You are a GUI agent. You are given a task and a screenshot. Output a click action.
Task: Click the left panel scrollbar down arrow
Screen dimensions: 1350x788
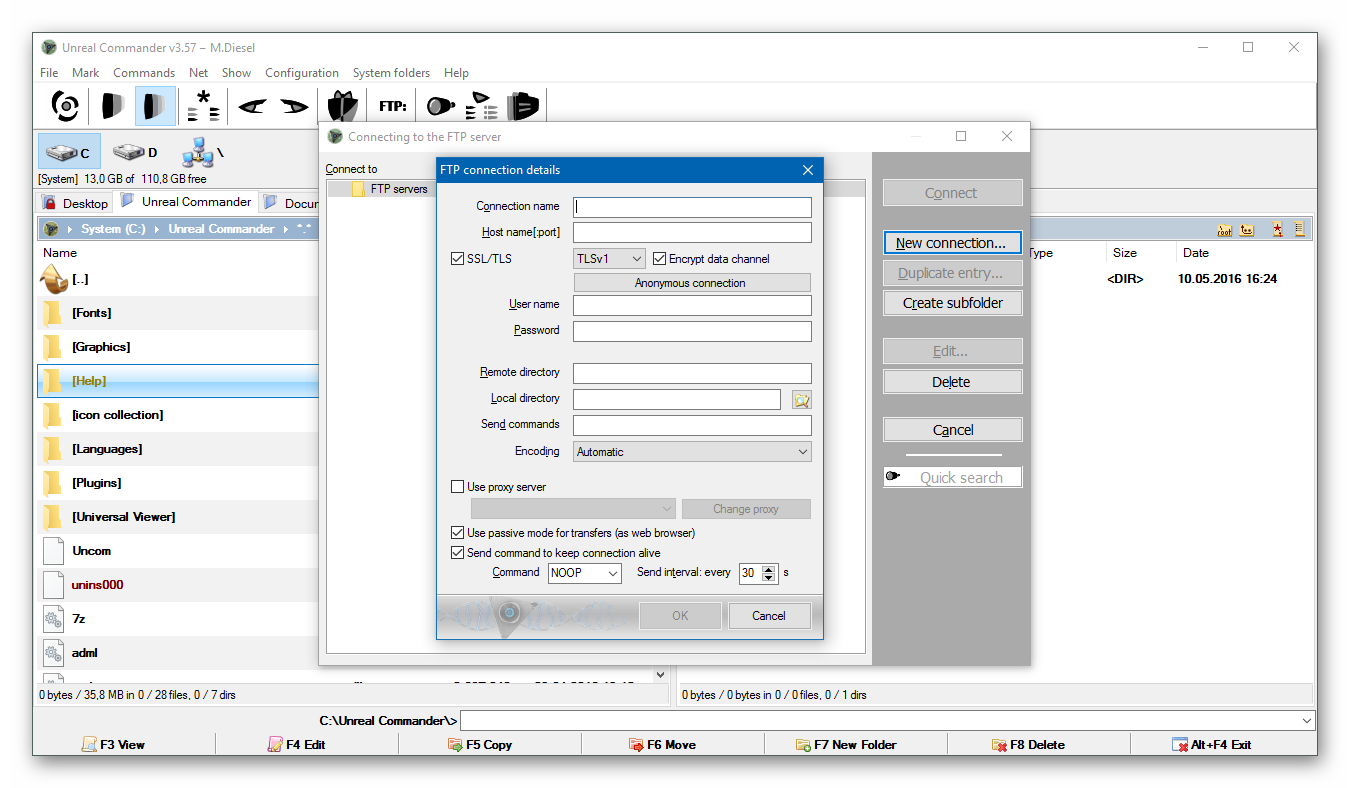(659, 675)
